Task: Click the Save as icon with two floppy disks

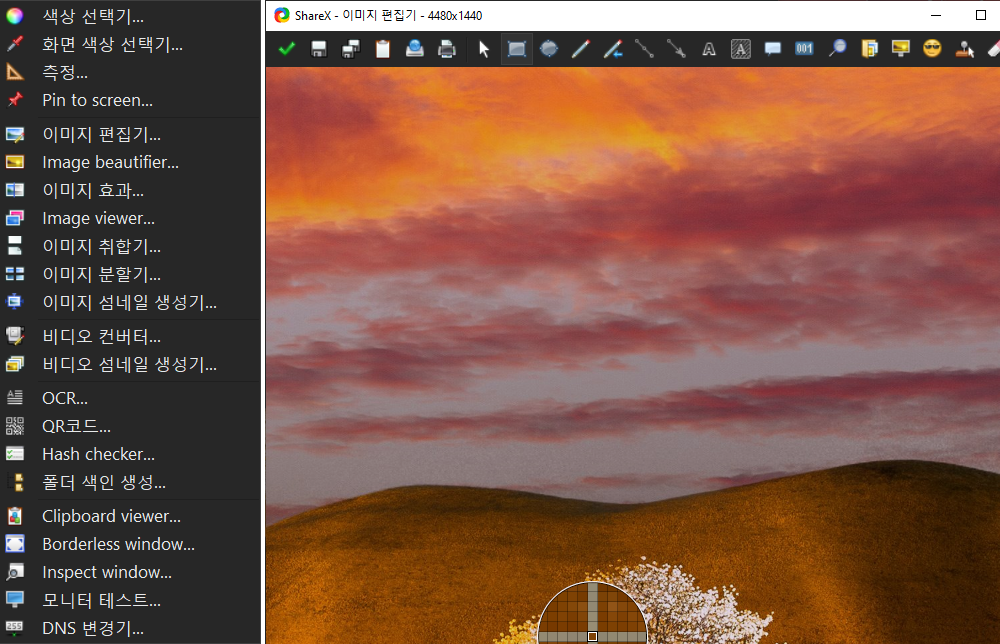Action: (351, 48)
